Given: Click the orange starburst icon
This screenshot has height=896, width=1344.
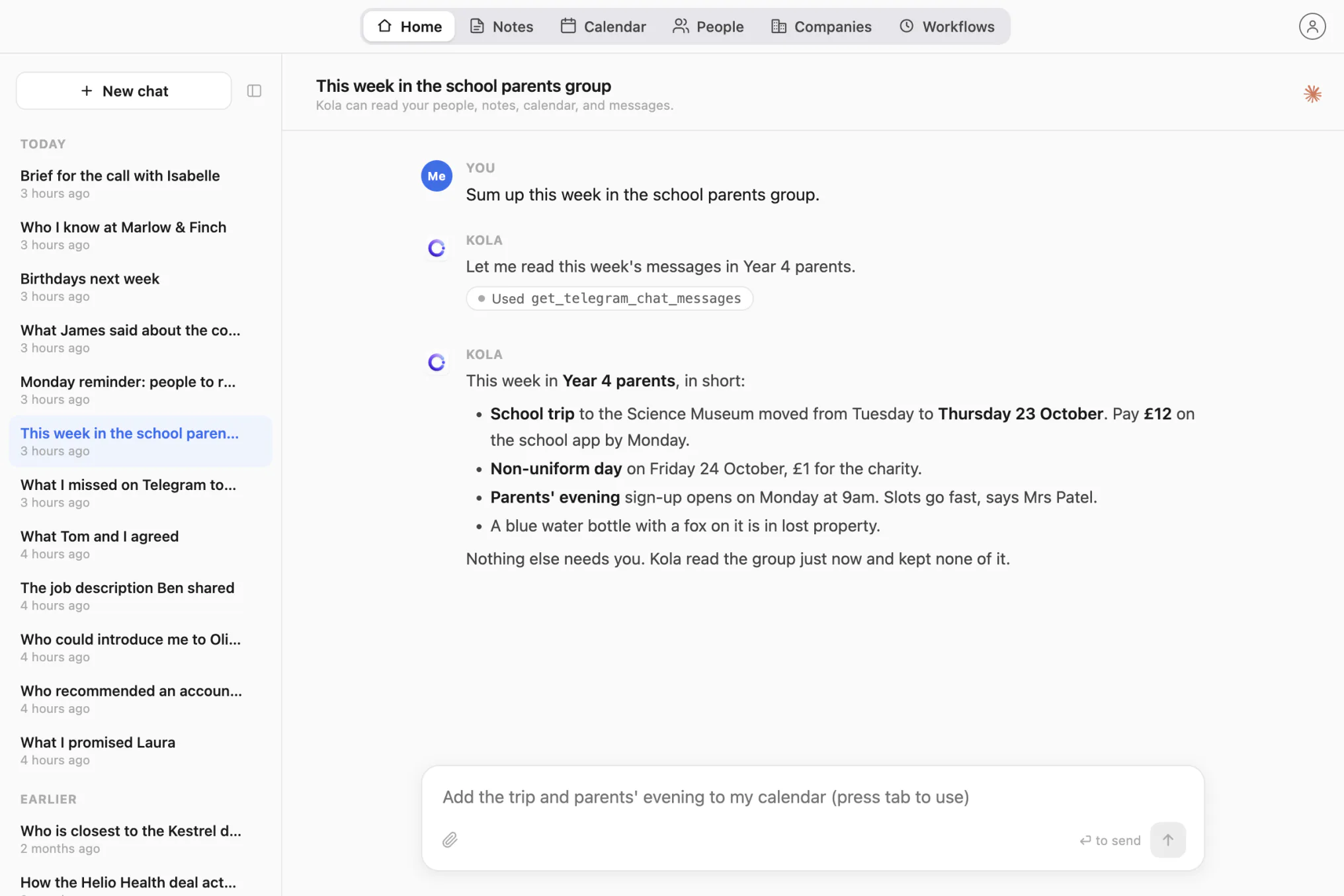Looking at the screenshot, I should [1312, 94].
